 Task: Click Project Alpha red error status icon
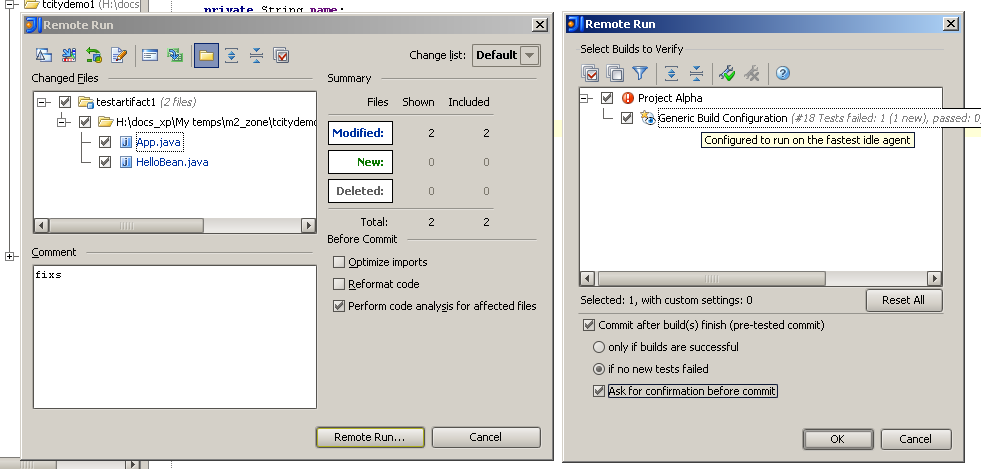coord(628,98)
